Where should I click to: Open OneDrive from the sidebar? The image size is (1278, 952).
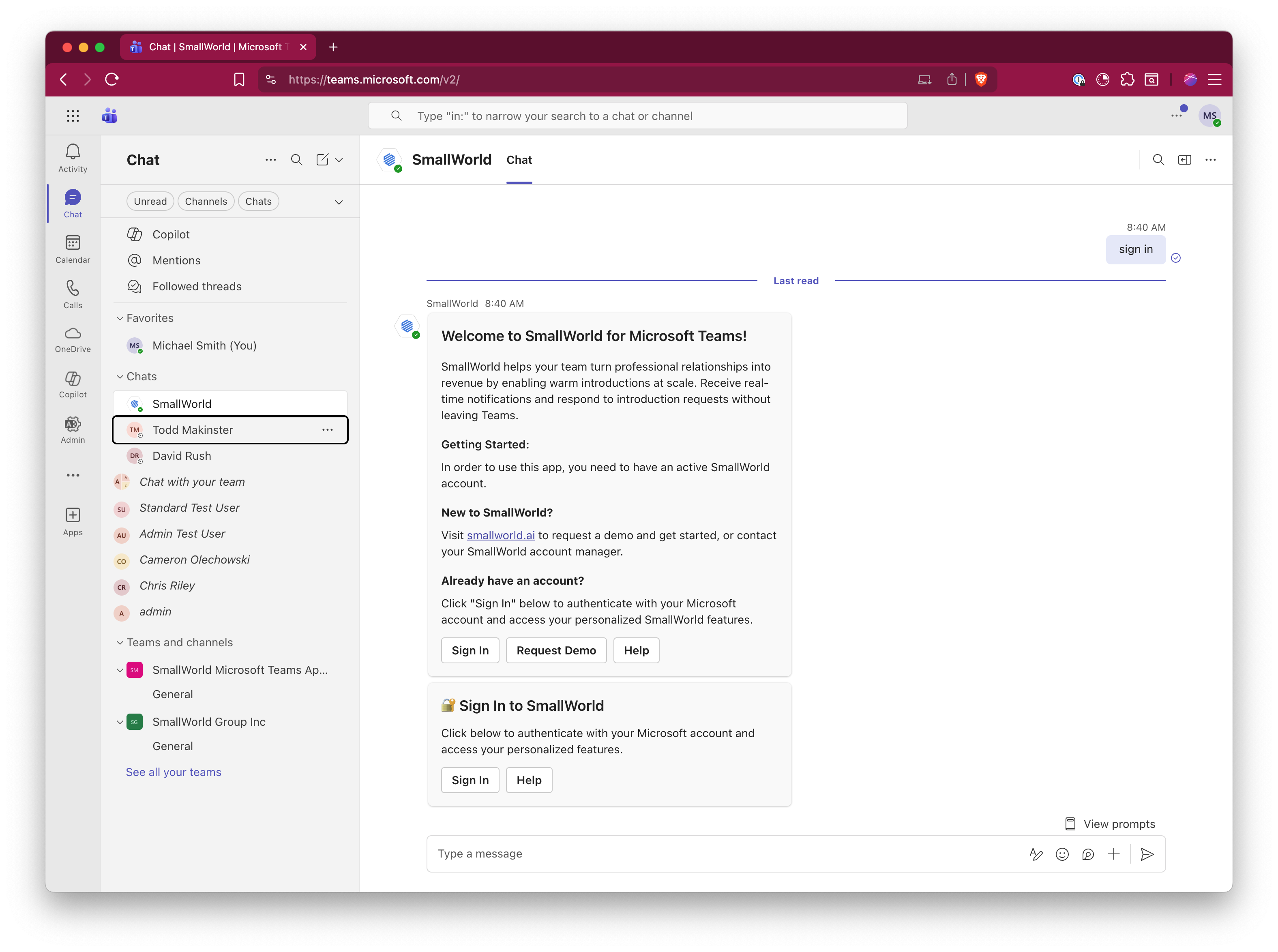coord(73,339)
